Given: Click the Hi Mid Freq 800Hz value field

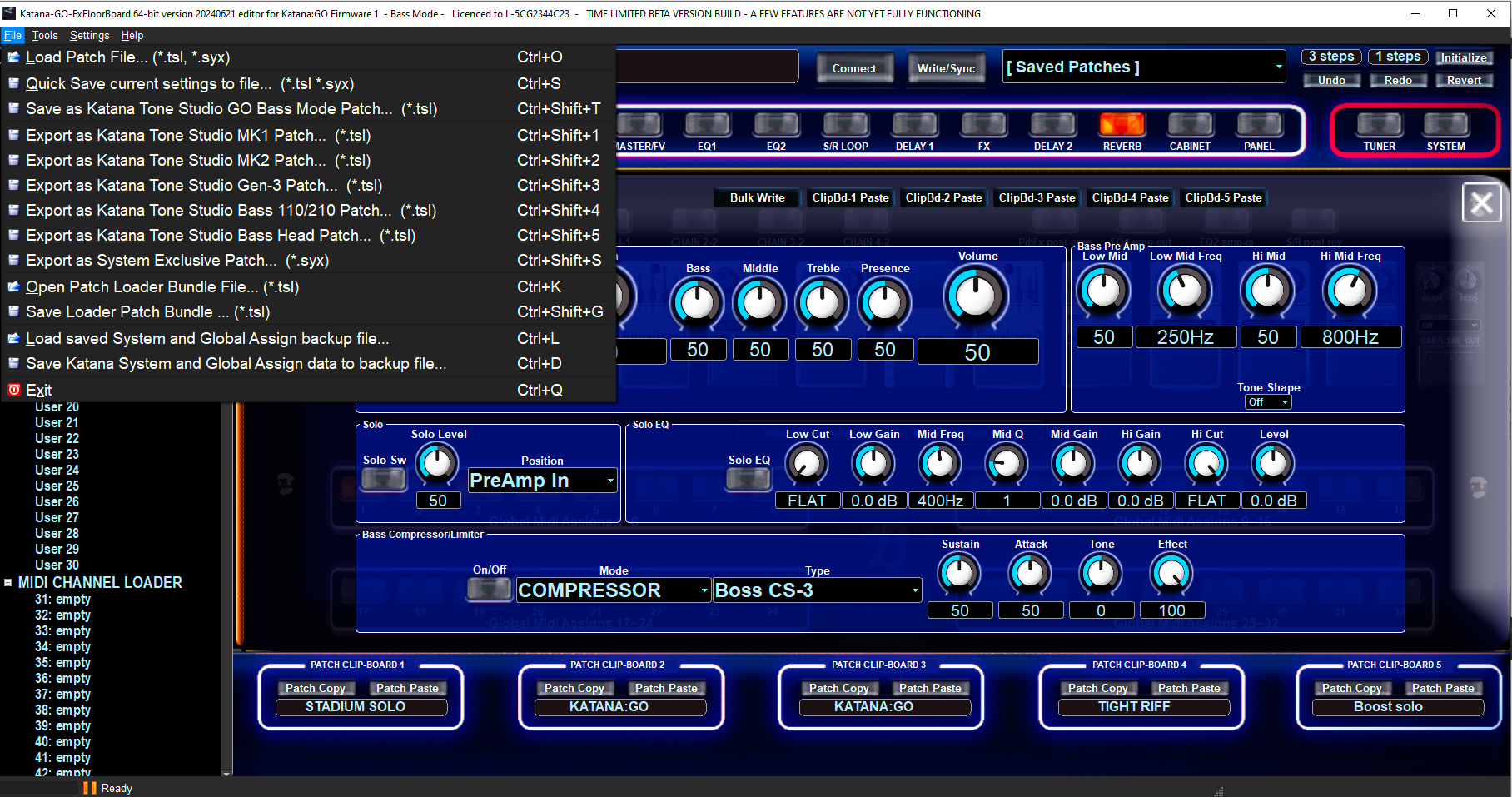Looking at the screenshot, I should (x=1350, y=336).
